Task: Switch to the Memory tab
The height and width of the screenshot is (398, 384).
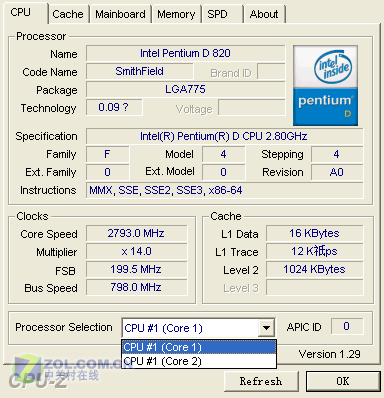Action: [176, 14]
